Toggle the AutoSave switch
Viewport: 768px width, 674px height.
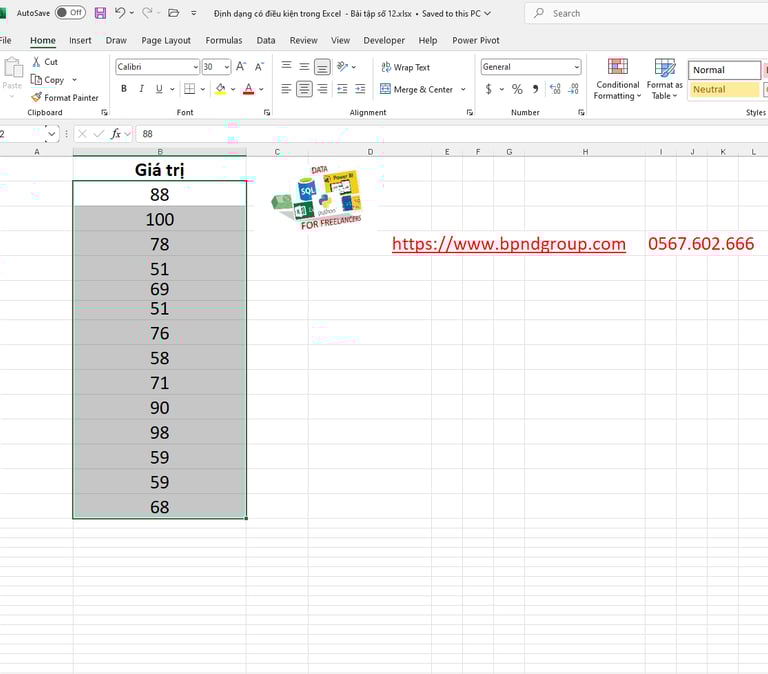70,13
